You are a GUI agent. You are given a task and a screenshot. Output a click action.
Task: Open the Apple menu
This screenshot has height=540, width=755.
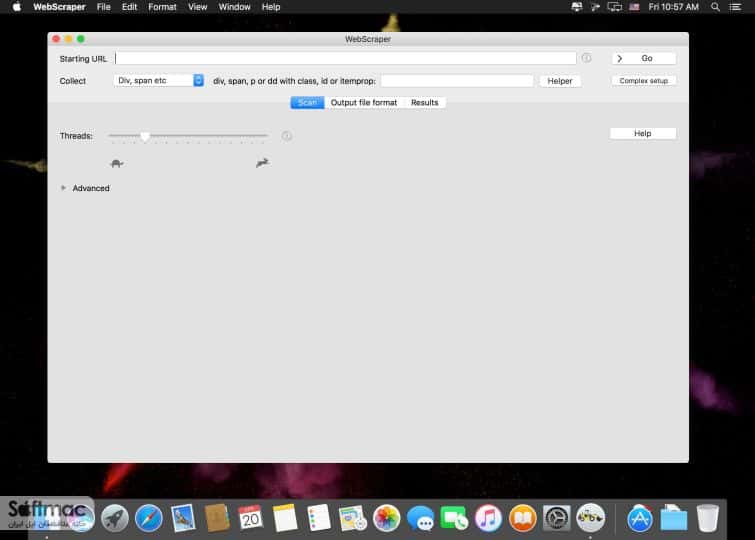click(16, 7)
